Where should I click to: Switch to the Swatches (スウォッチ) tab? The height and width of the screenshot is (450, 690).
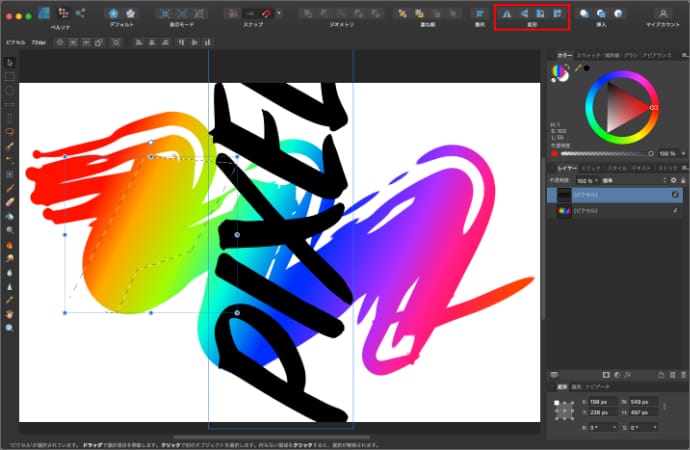[590, 53]
